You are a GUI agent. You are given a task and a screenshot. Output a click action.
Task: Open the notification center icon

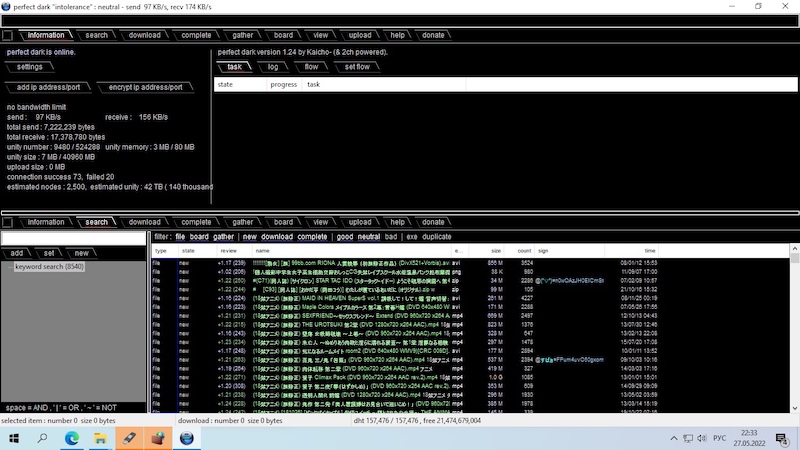point(778,438)
